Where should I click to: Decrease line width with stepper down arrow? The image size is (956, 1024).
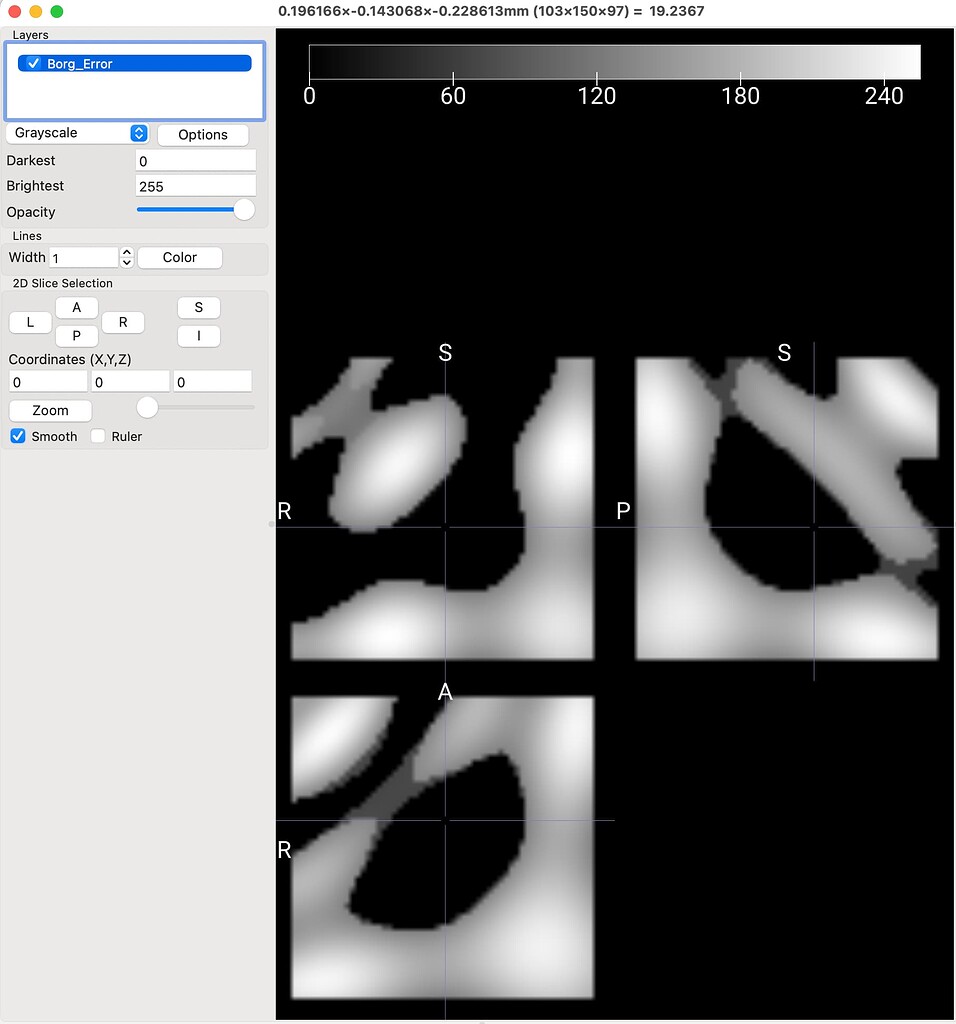[x=127, y=263]
